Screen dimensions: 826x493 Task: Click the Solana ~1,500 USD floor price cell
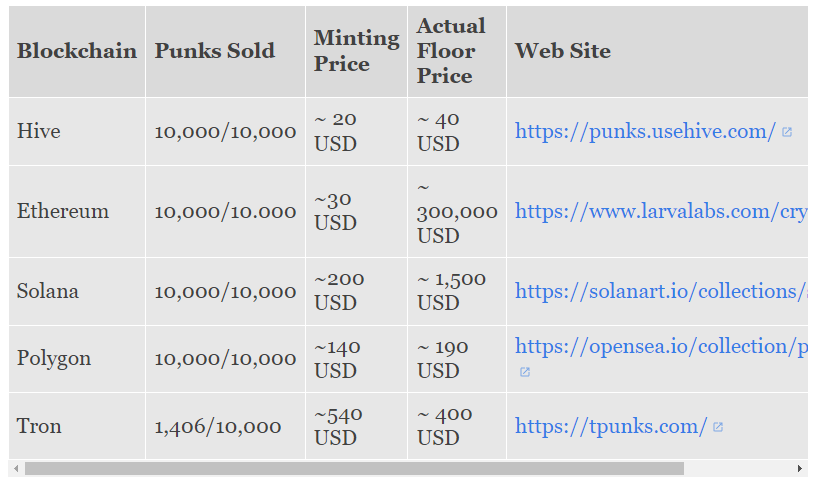point(457,291)
